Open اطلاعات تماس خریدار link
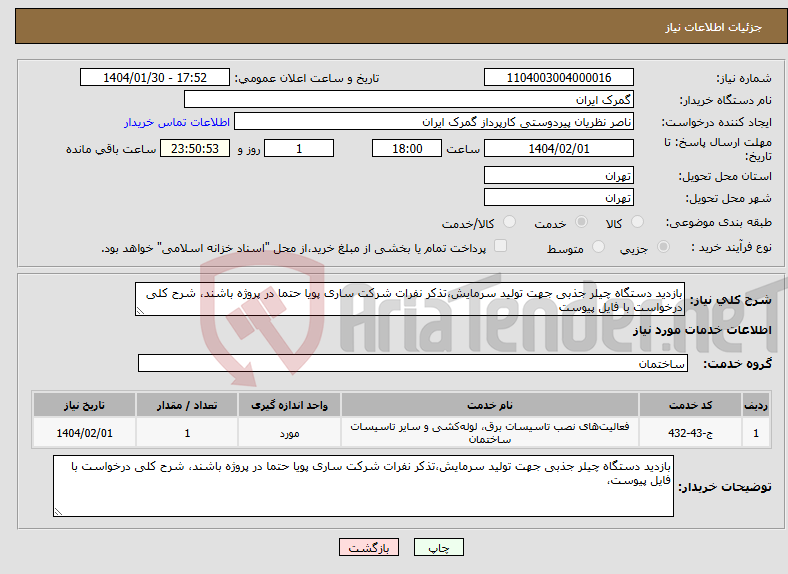788x574 pixels. tap(177, 122)
